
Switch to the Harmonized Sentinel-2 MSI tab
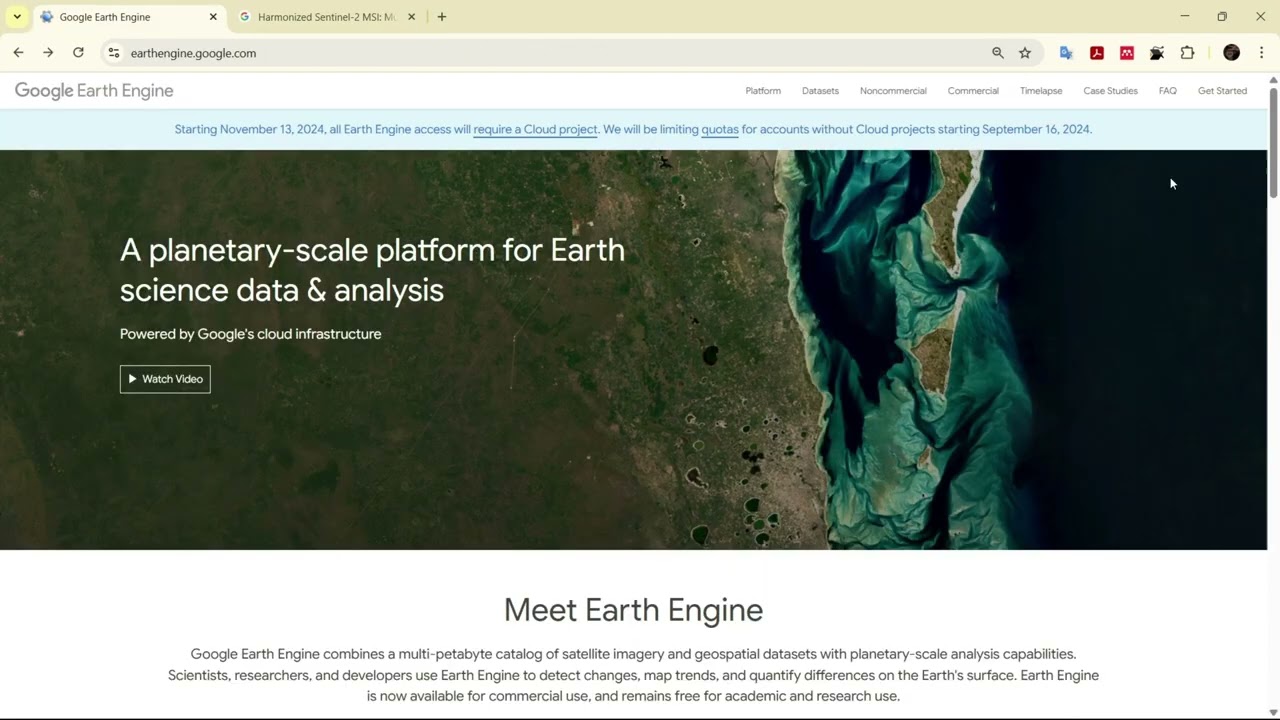pos(327,17)
